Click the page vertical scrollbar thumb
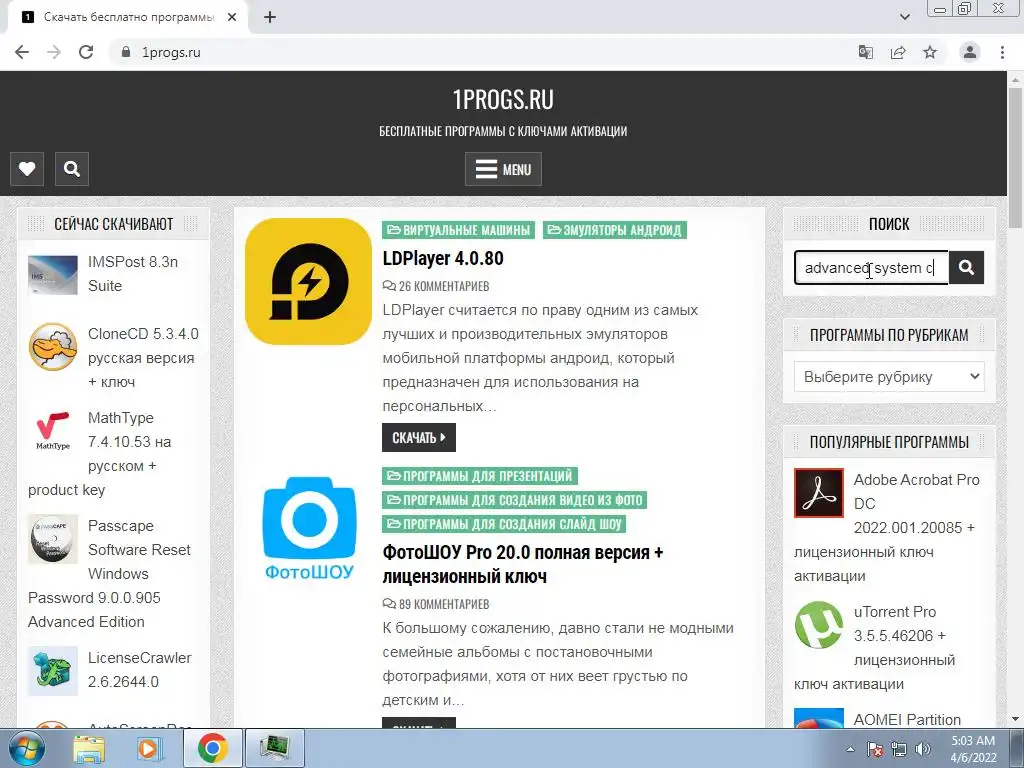 tap(1016, 157)
